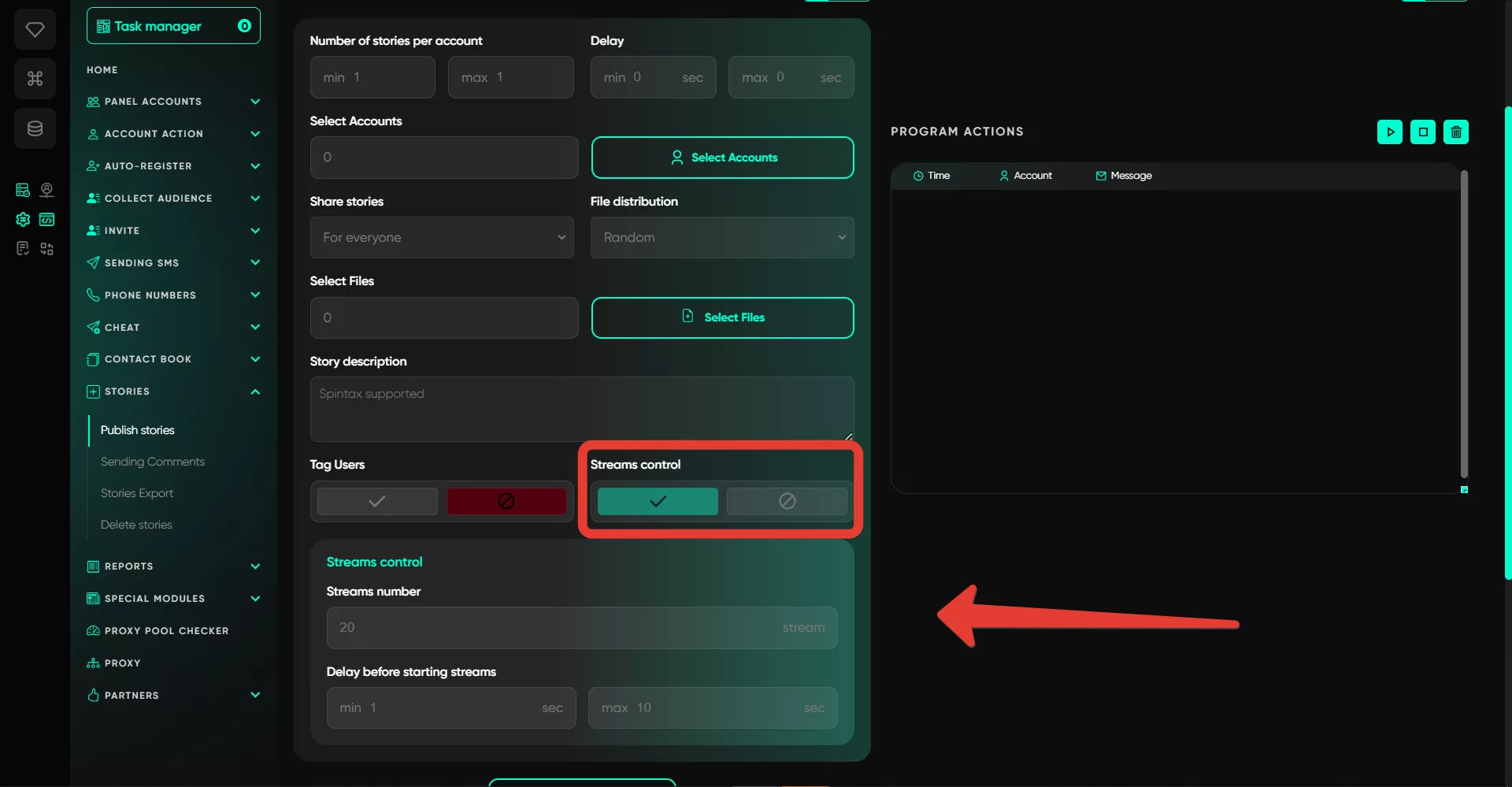Image resolution: width=1512 pixels, height=787 pixels.
Task: Click the diamond icon in the far-left rail
Action: pos(35,30)
